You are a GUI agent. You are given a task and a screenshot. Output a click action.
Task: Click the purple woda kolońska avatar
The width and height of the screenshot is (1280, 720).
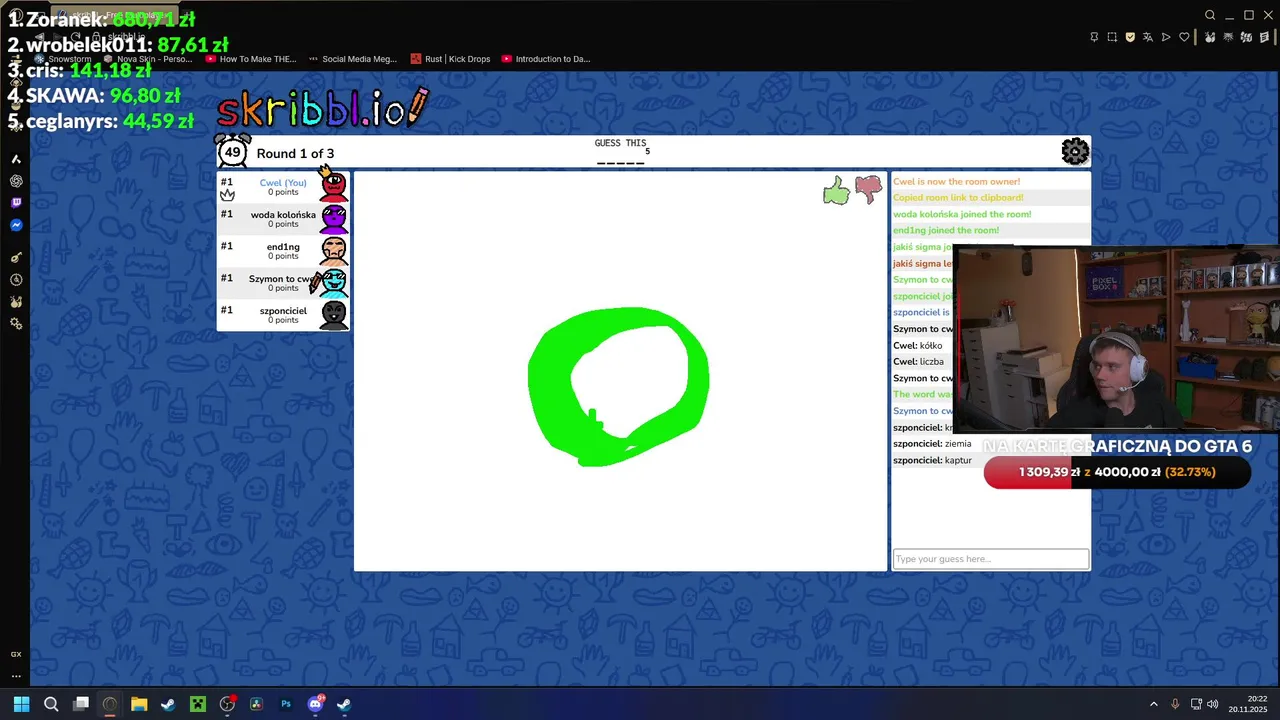click(x=334, y=219)
